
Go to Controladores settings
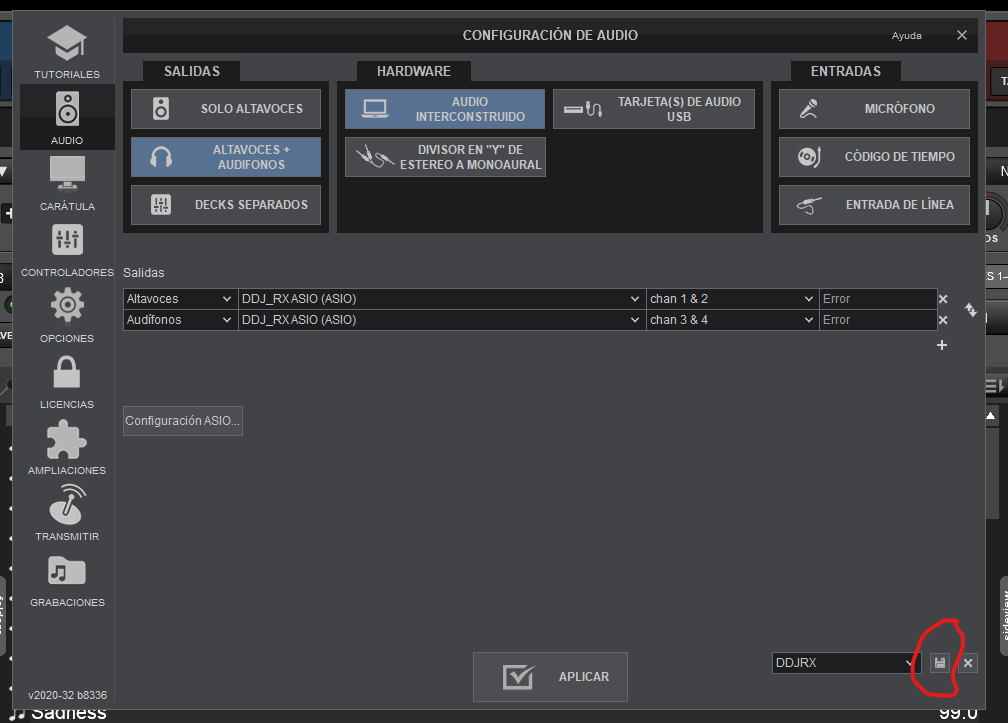click(x=67, y=250)
